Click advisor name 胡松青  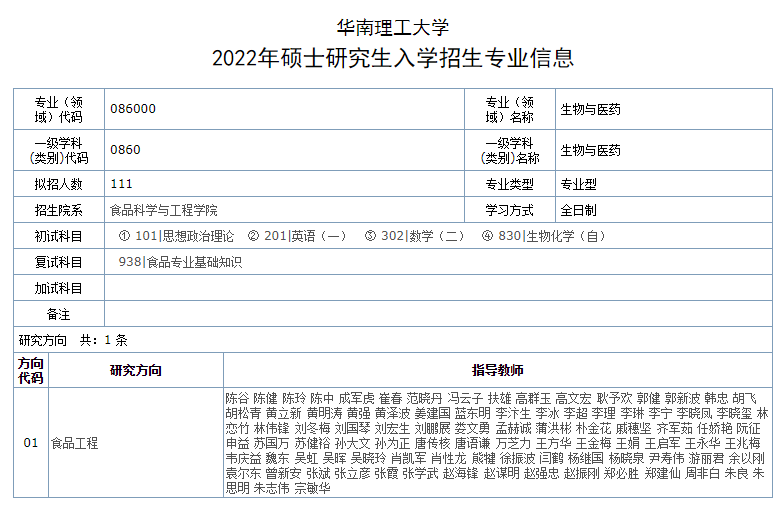pyautogui.click(x=244, y=413)
